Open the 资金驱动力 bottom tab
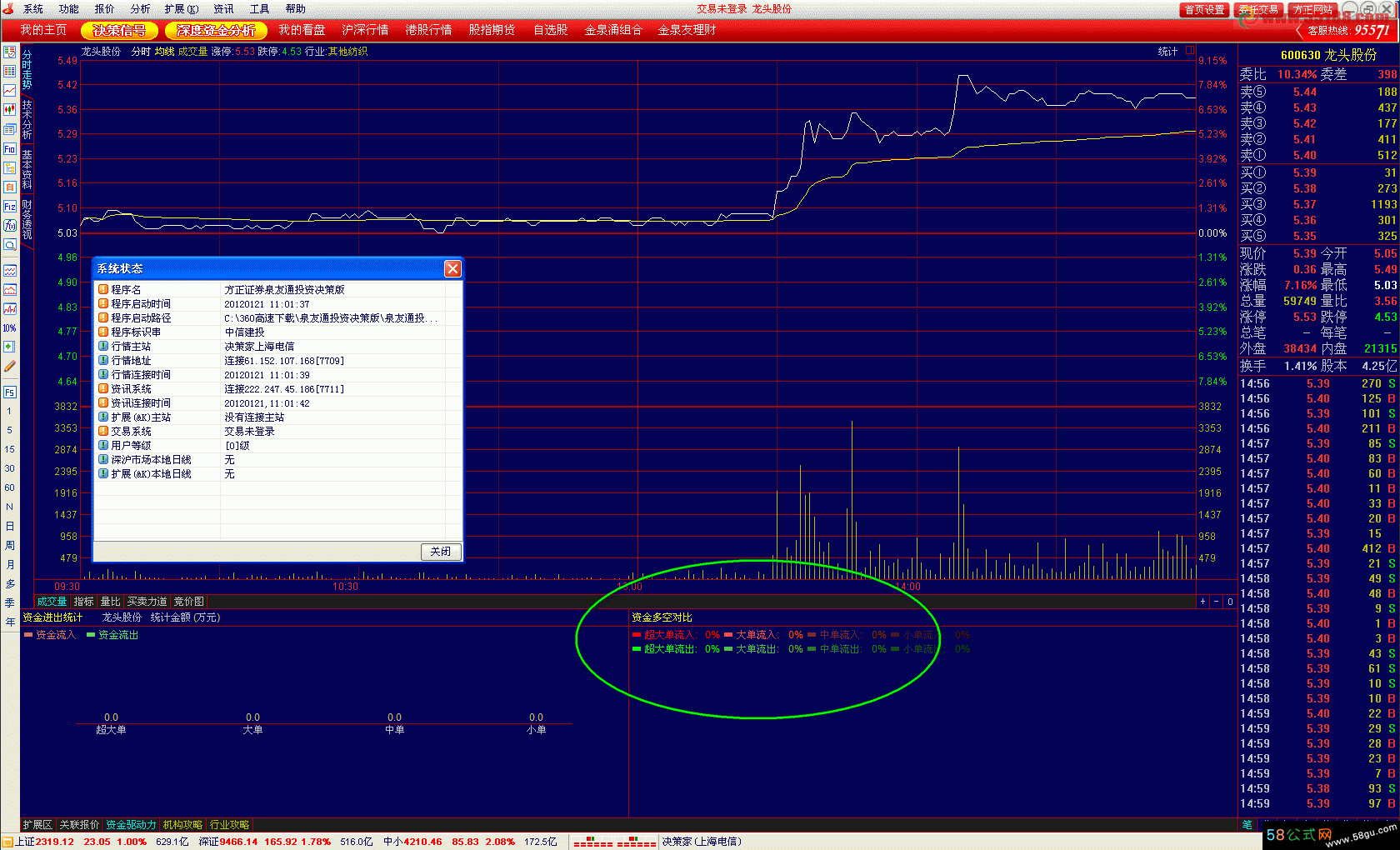This screenshot has width=1400, height=850. click(x=131, y=825)
